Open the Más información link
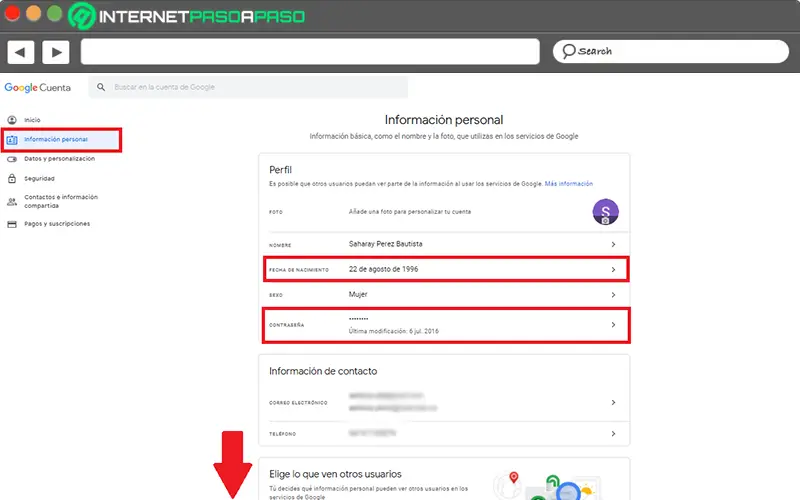Image resolution: width=800 pixels, height=500 pixels. click(569, 184)
